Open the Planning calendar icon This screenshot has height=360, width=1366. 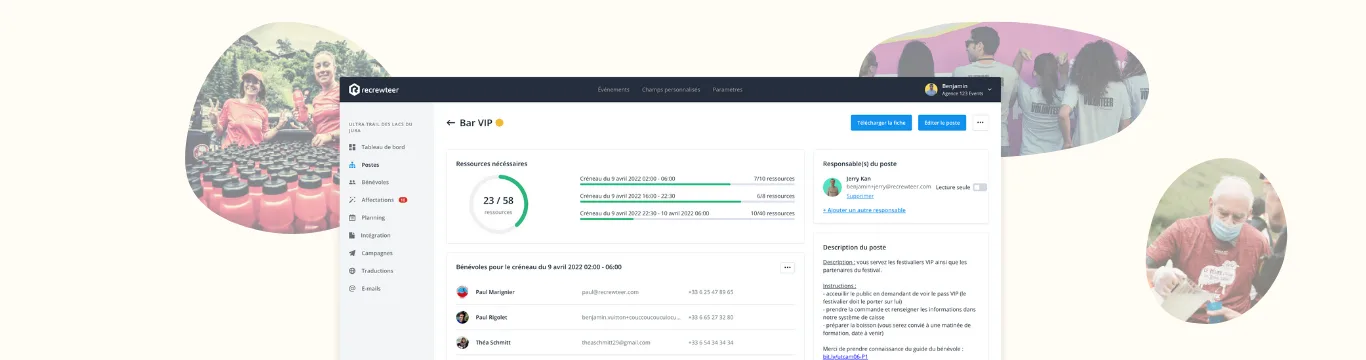[351, 217]
